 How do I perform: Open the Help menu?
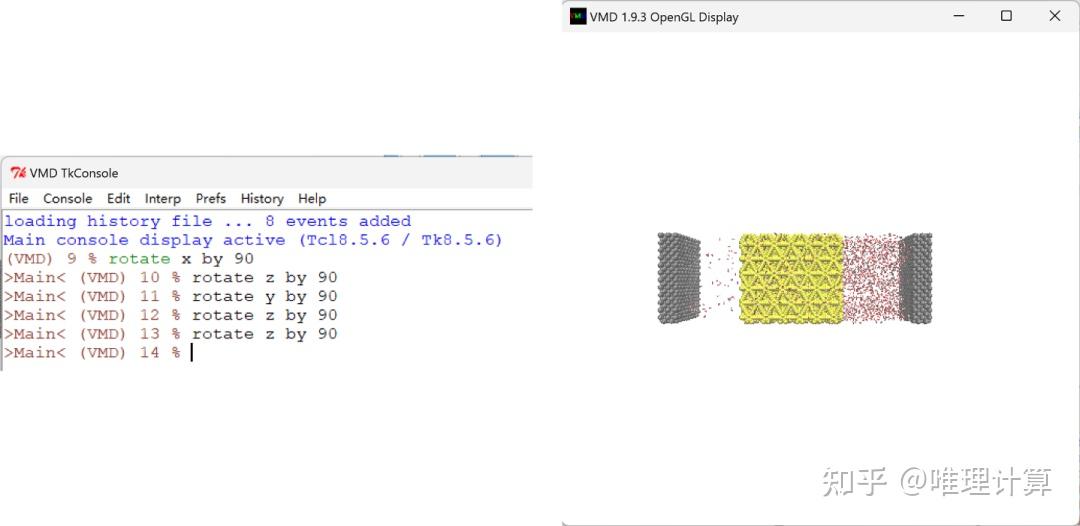[312, 198]
